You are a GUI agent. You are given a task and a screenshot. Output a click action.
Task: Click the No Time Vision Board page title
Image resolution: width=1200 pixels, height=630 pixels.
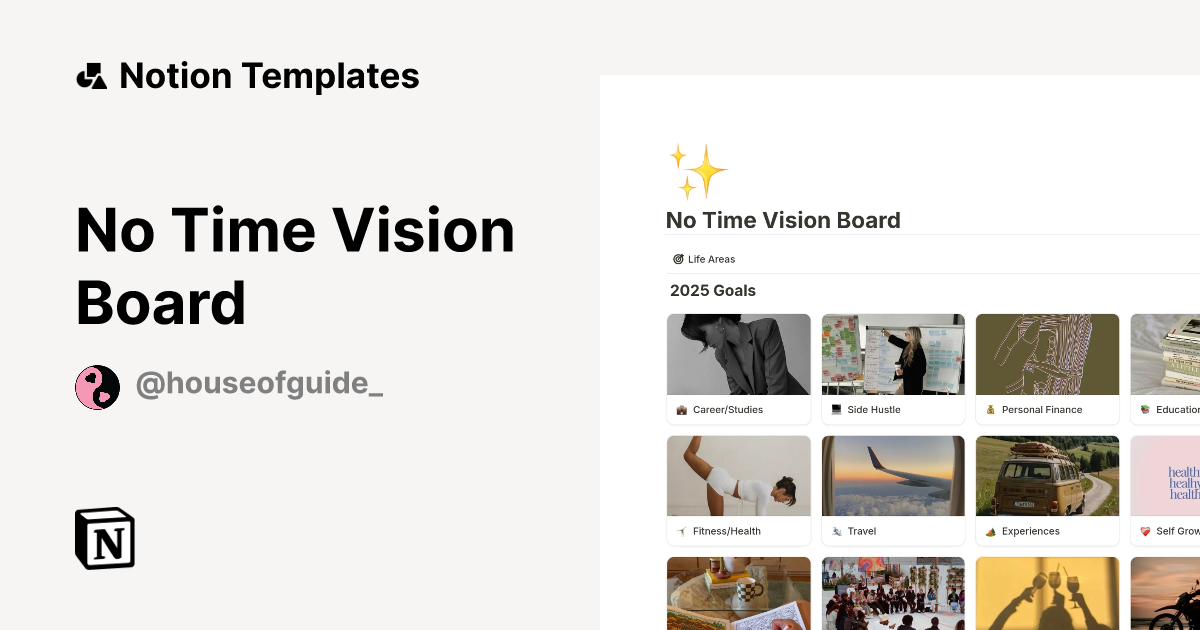[783, 220]
